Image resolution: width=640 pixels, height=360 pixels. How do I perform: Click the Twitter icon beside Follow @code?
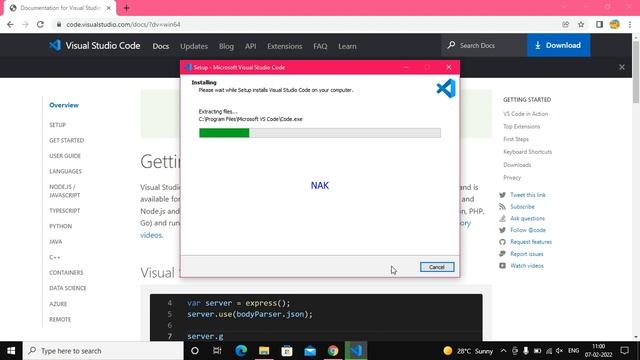click(502, 230)
